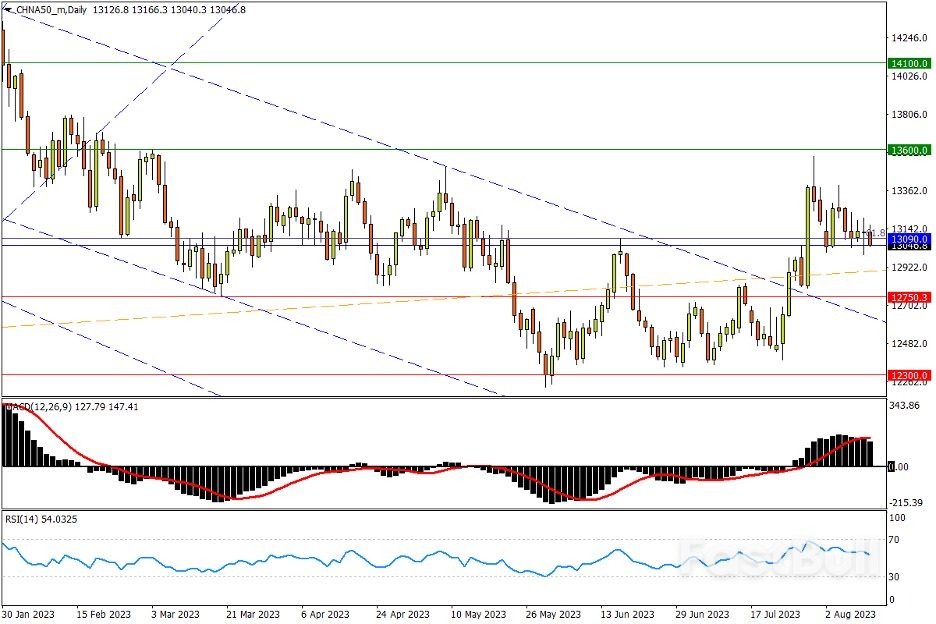This screenshot has width=936, height=624.
Task: Click the 2 Aug 2023 date label
Action: [852, 614]
